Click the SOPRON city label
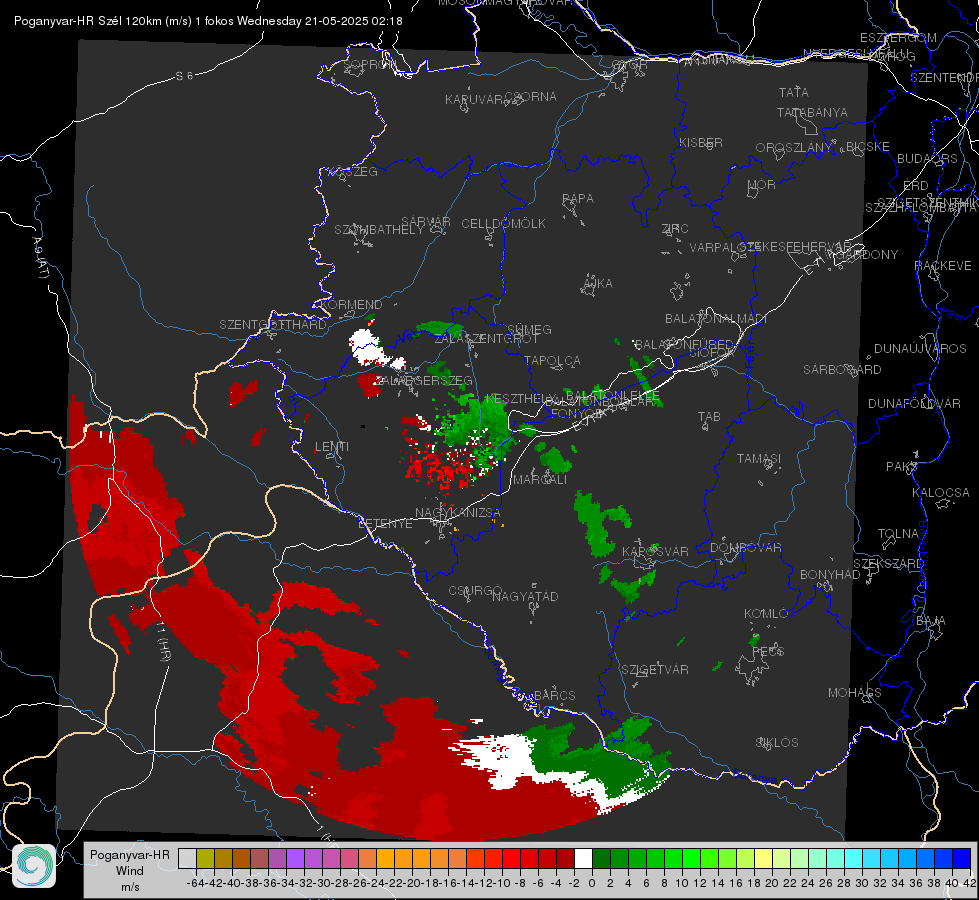This screenshot has height=900, width=979. click(368, 64)
